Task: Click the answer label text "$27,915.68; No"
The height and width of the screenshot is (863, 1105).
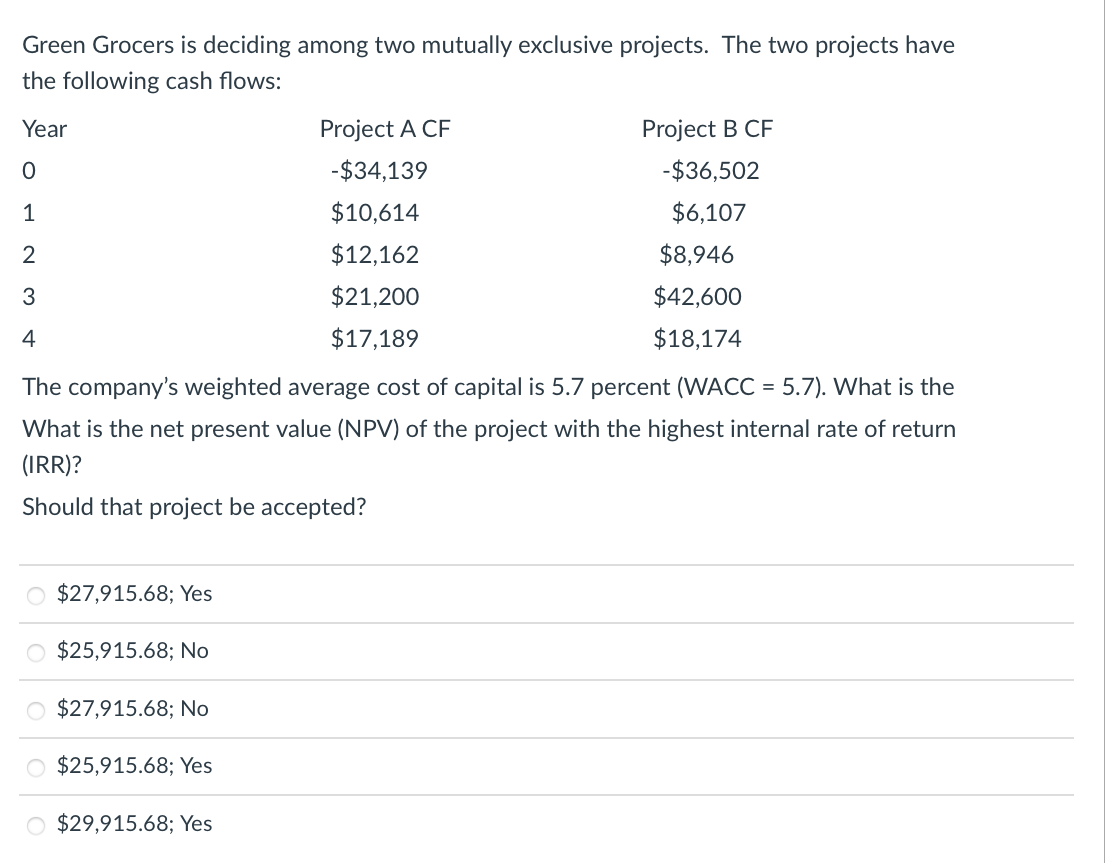Action: (132, 709)
